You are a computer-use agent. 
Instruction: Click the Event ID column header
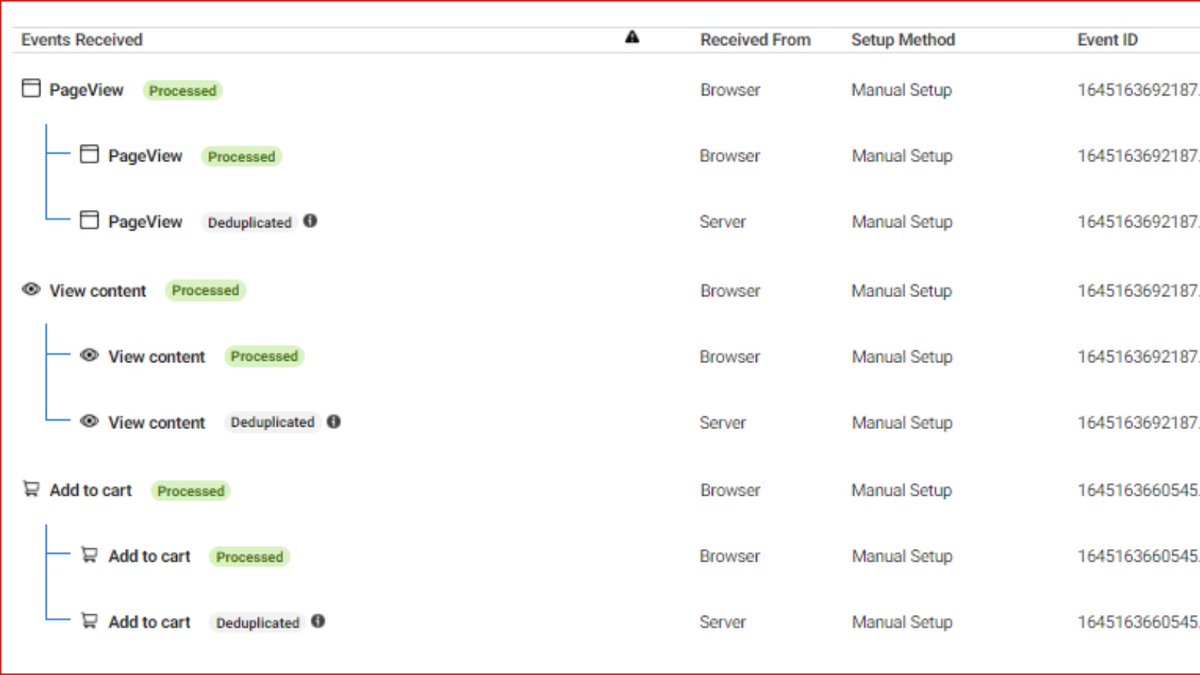pos(1107,40)
